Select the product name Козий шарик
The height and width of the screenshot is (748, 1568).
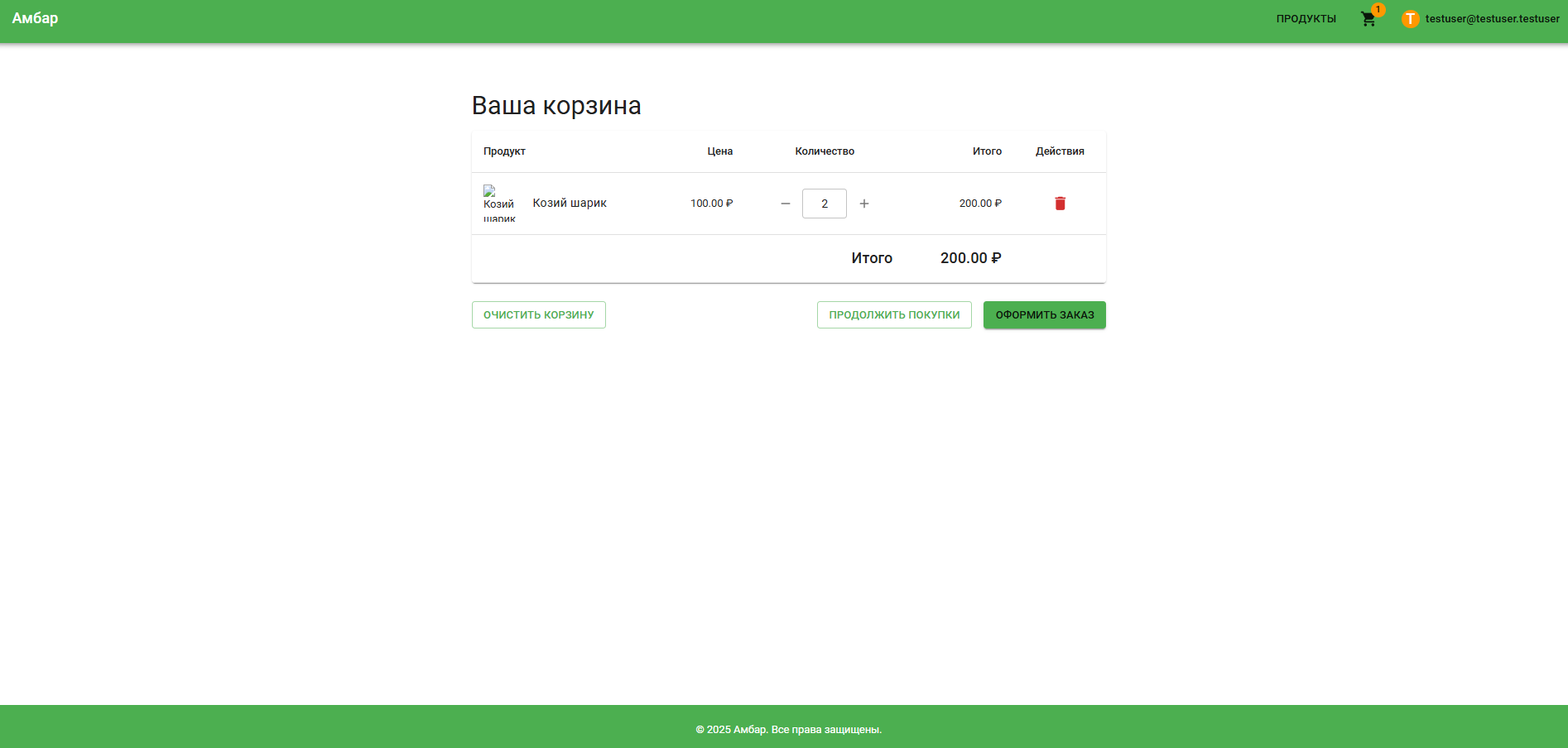pyautogui.click(x=570, y=204)
